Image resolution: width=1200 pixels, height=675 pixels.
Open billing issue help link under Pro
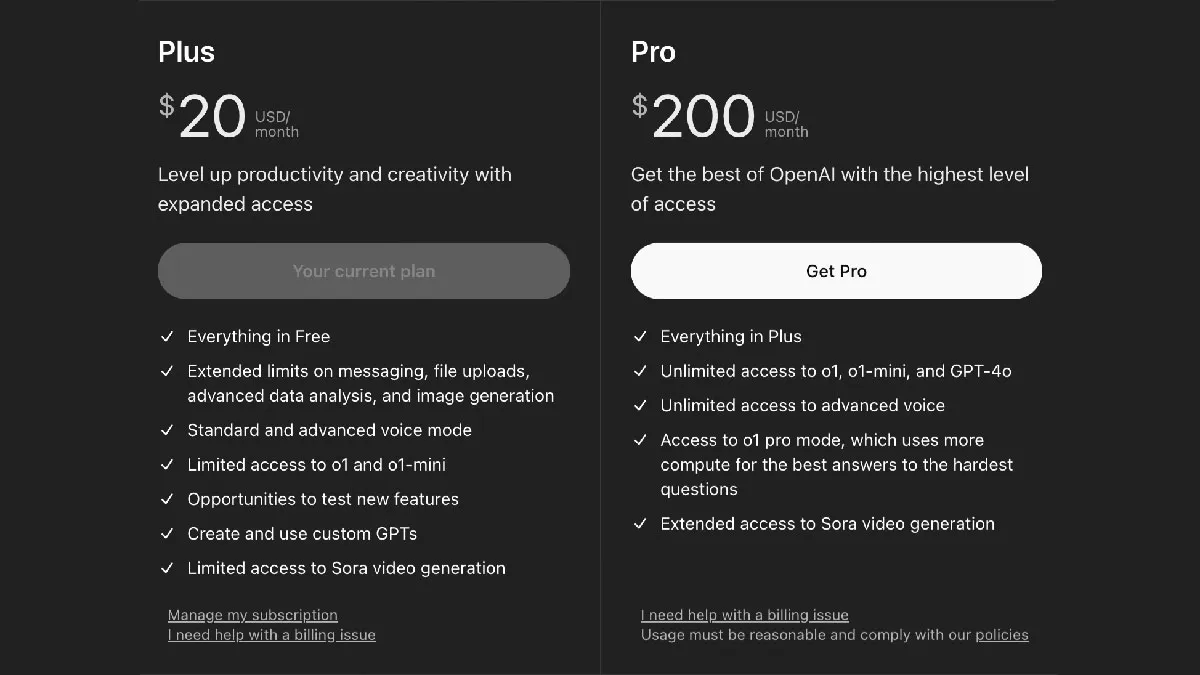point(745,615)
